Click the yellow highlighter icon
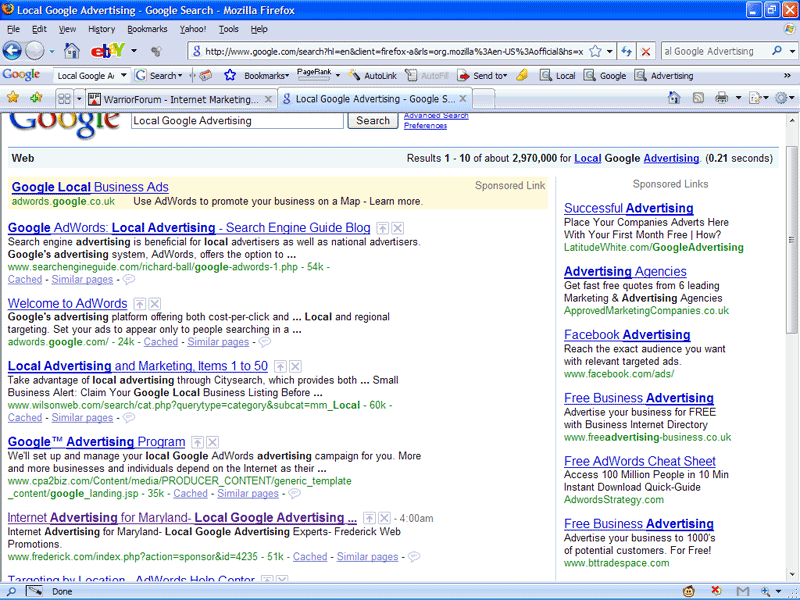The image size is (800, 600). click(x=521, y=76)
